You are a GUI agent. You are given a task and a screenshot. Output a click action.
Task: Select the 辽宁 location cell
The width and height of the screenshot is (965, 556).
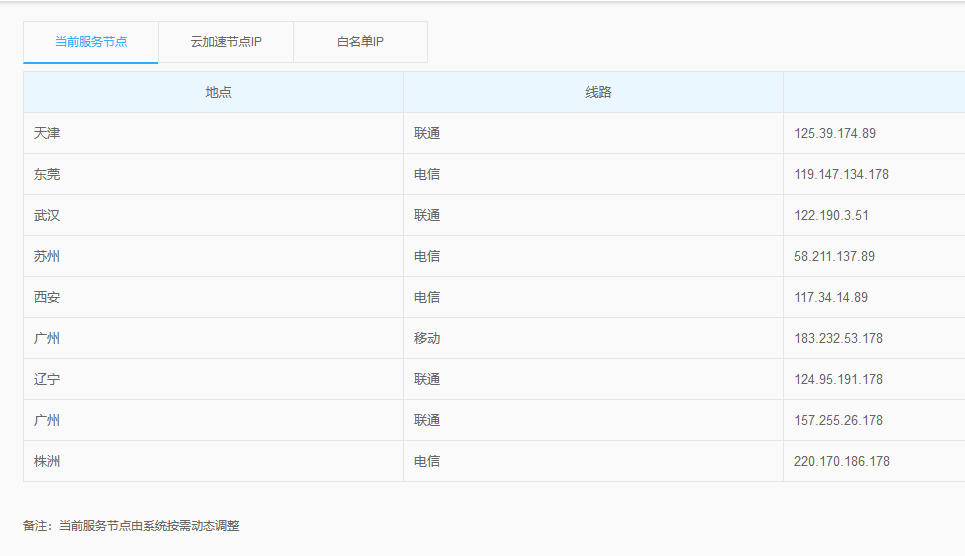(x=47, y=379)
